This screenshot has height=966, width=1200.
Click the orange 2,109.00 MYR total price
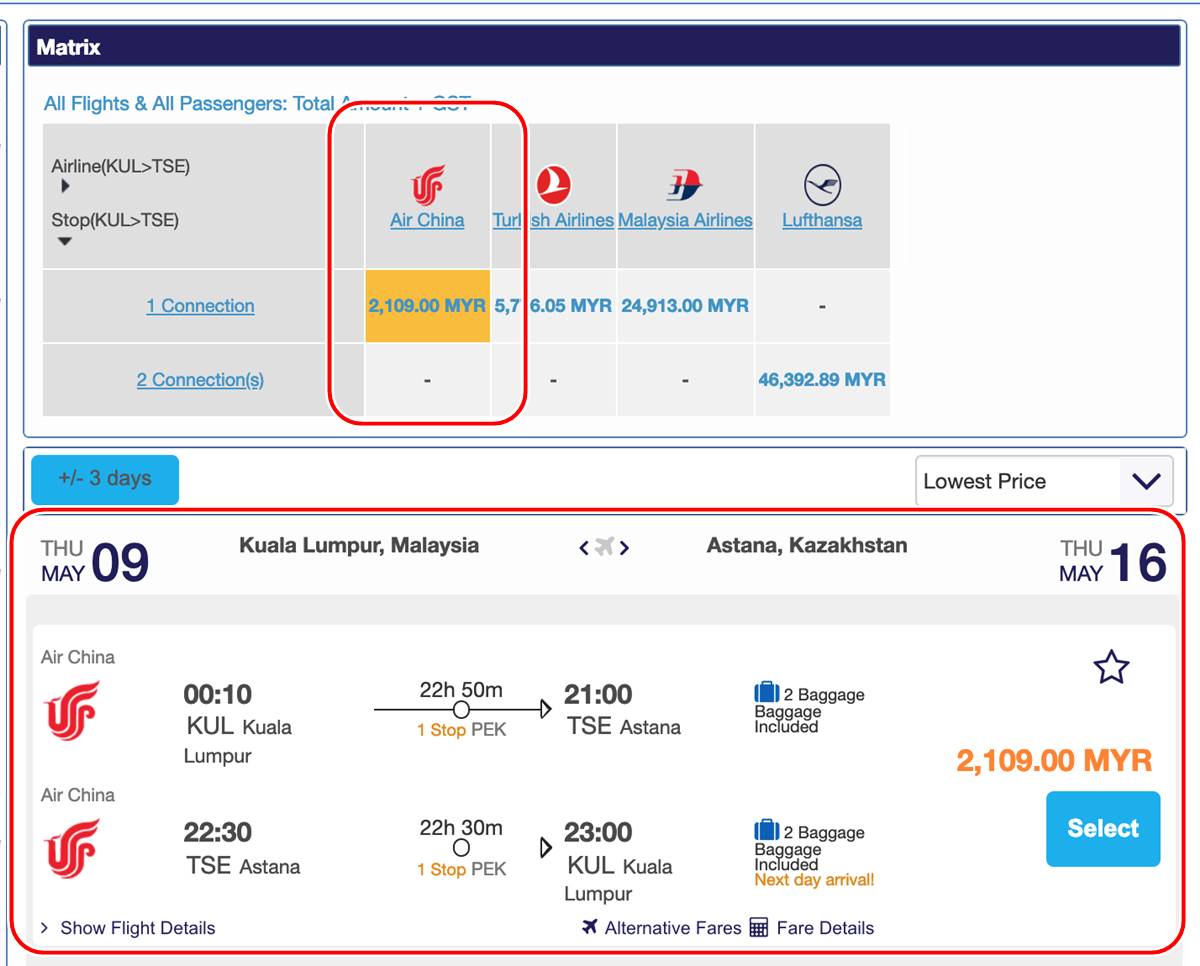click(1054, 760)
